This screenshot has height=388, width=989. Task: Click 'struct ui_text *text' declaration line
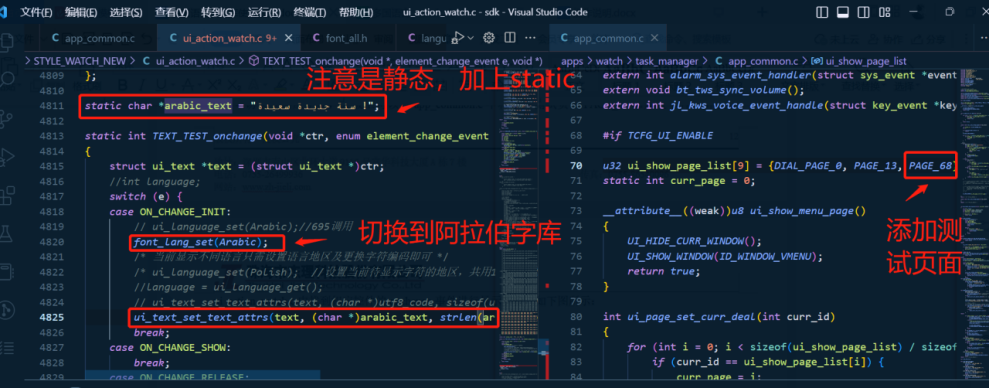(x=247, y=166)
